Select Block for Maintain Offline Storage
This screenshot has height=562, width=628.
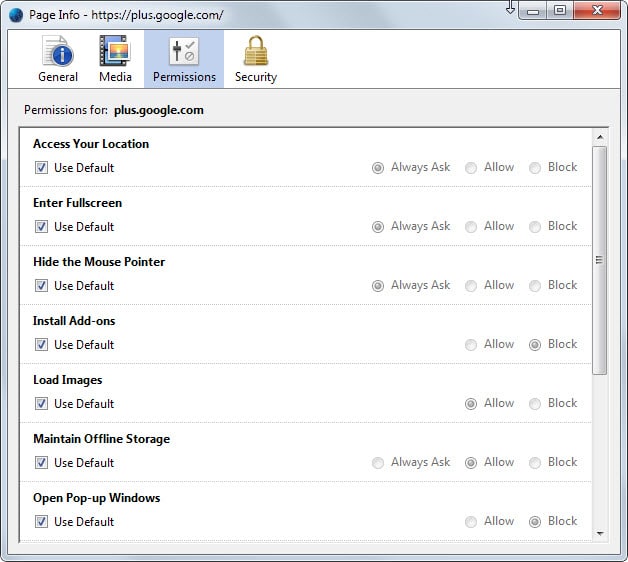click(535, 463)
